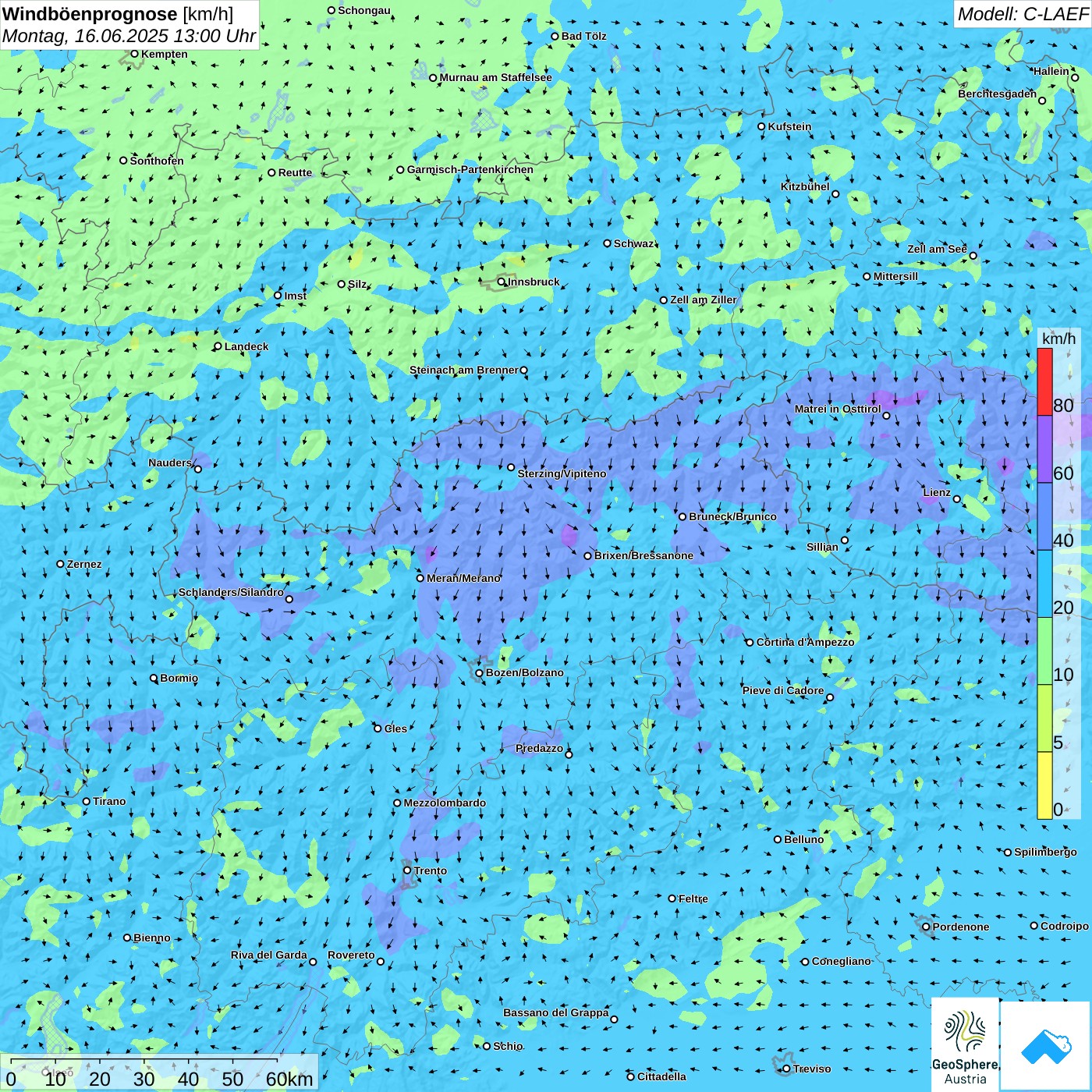Click the Bad Tölz city marker
Viewport: 1092px width, 1092px height.
[x=555, y=36]
